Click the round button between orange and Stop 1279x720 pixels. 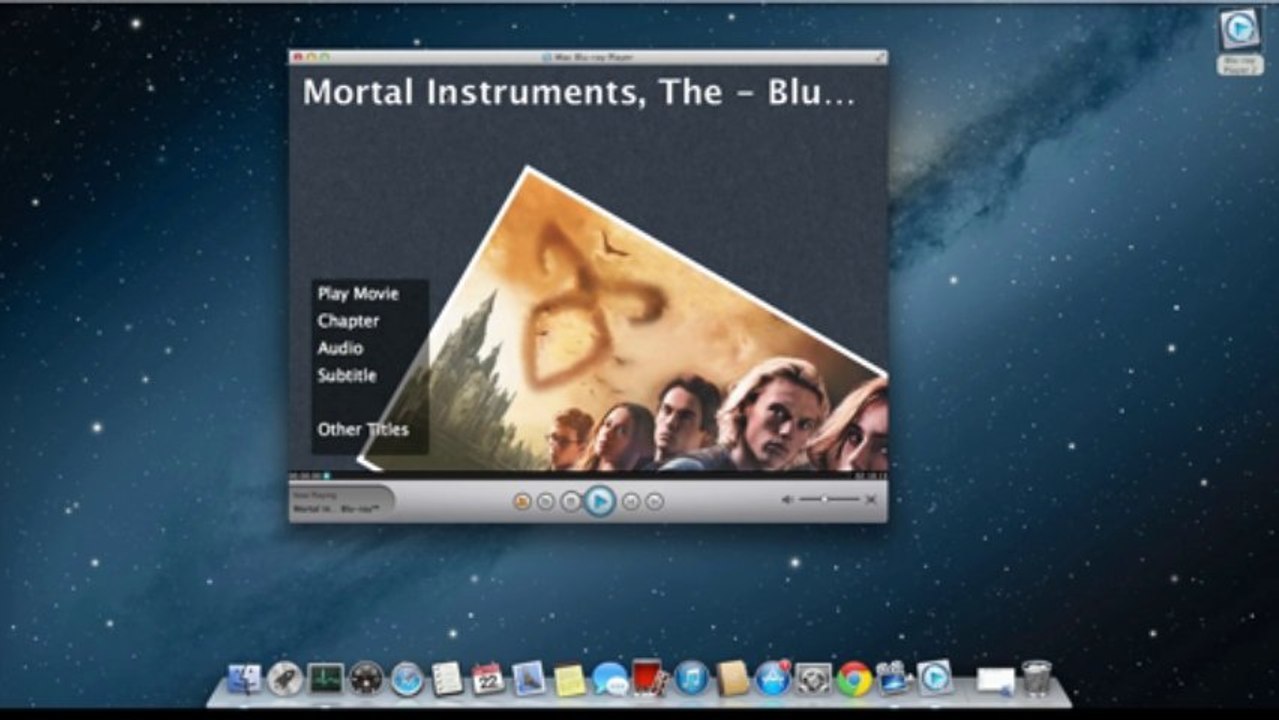pos(545,501)
